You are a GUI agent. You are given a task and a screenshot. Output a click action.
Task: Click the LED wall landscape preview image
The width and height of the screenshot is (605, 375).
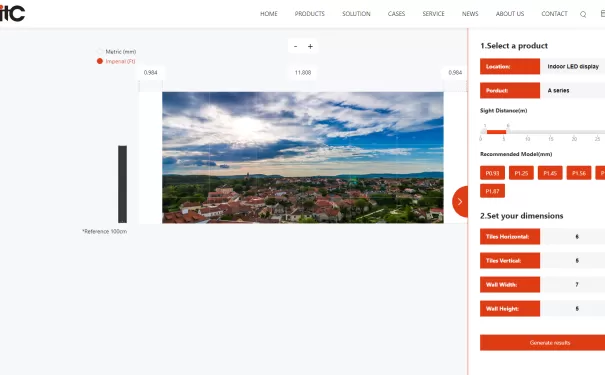click(303, 157)
